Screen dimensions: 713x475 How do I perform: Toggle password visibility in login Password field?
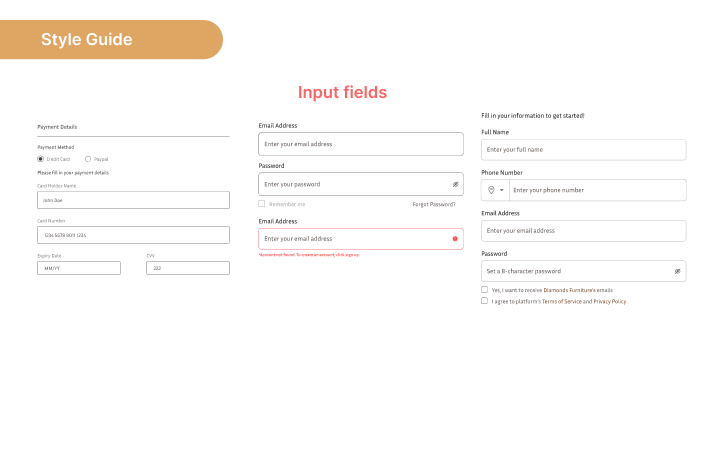click(455, 184)
